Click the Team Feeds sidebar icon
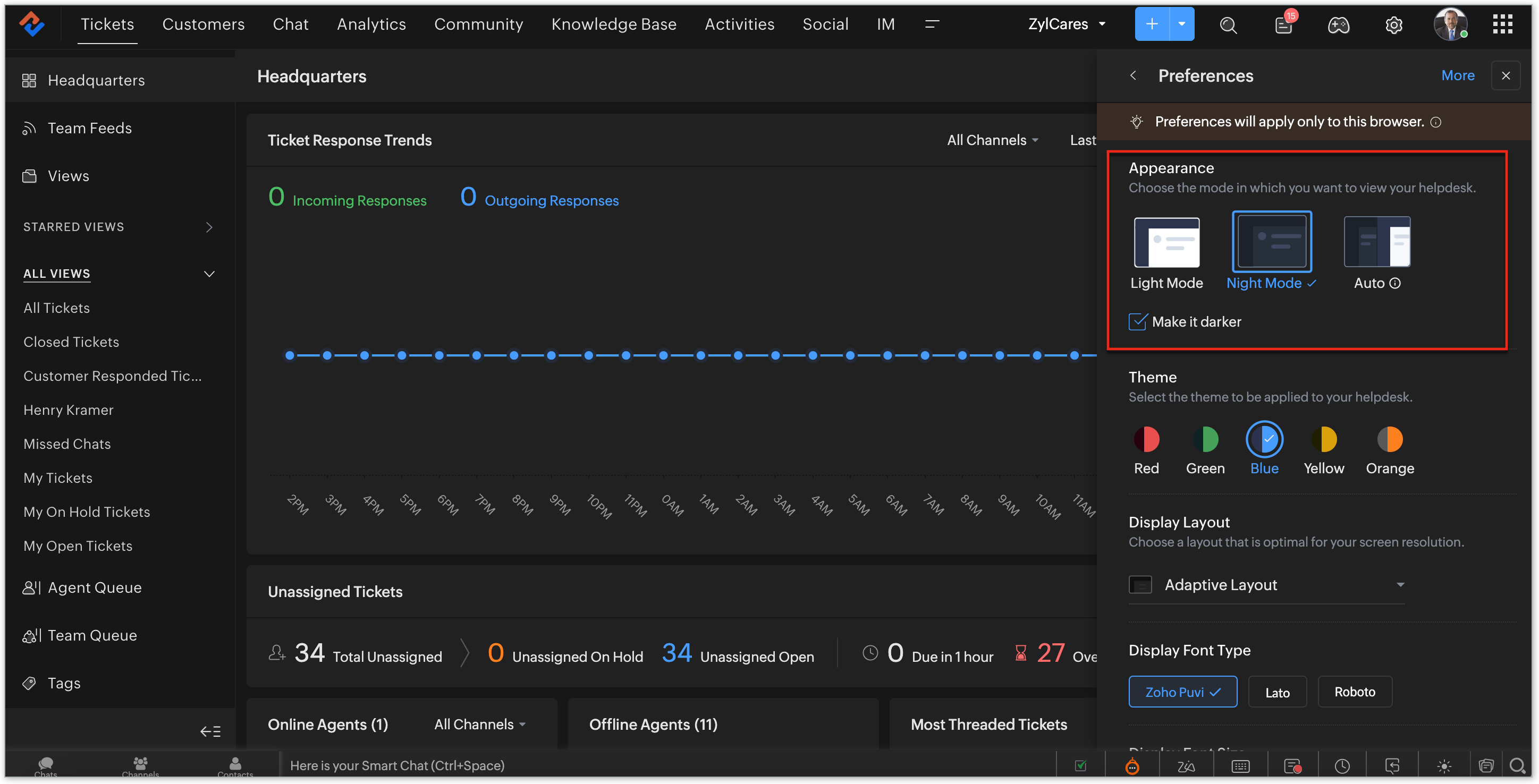Image resolution: width=1539 pixels, height=784 pixels. (29, 129)
